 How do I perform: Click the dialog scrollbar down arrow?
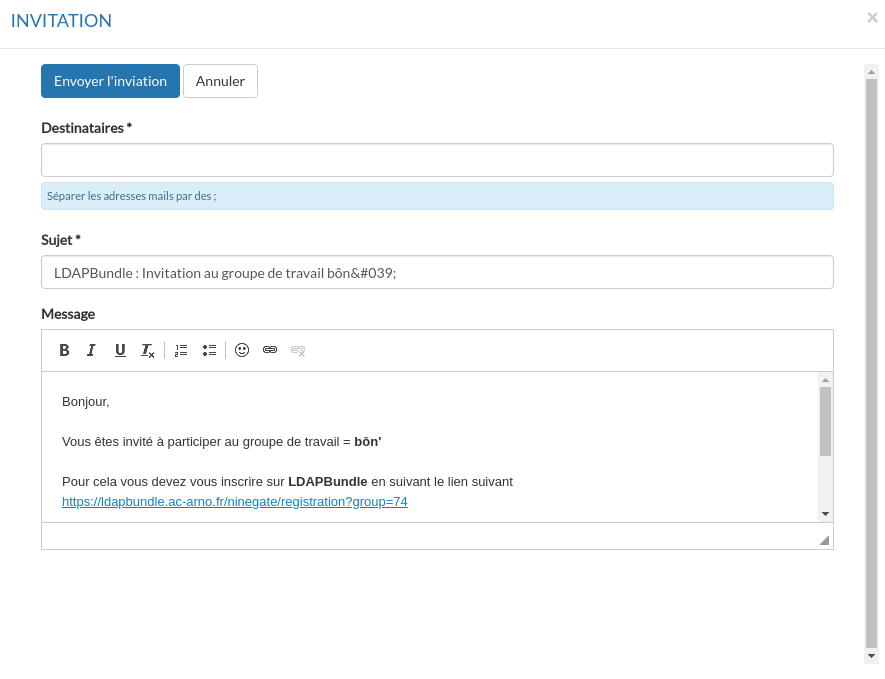871,656
